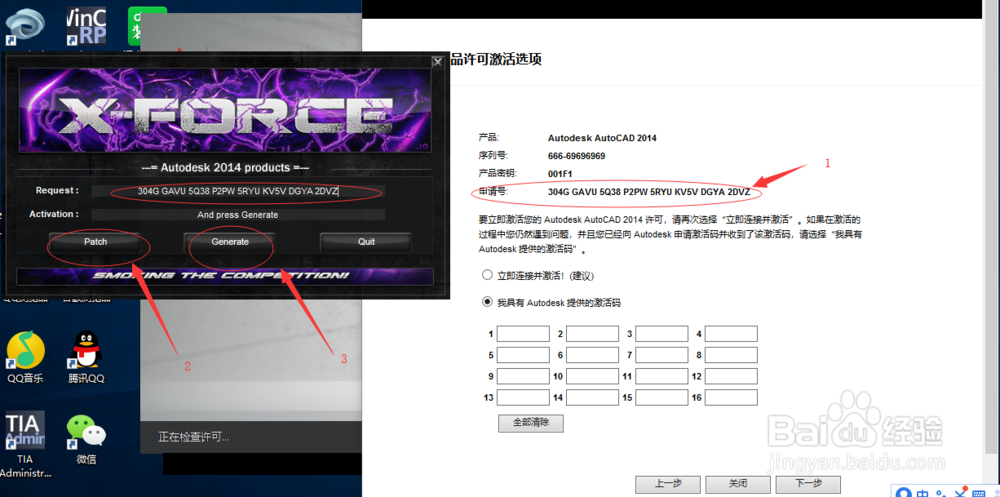This screenshot has height=497, width=1000.
Task: Click the Autodesk 2014 products title text
Action: point(224,168)
